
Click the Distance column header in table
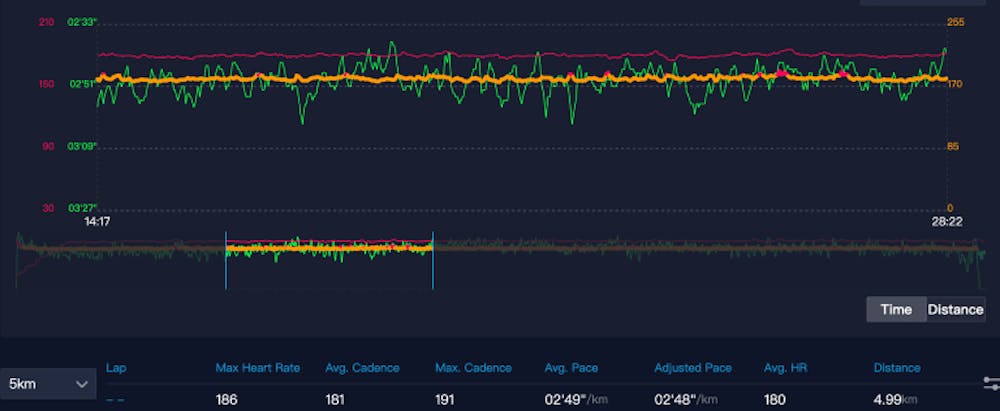[x=897, y=368]
